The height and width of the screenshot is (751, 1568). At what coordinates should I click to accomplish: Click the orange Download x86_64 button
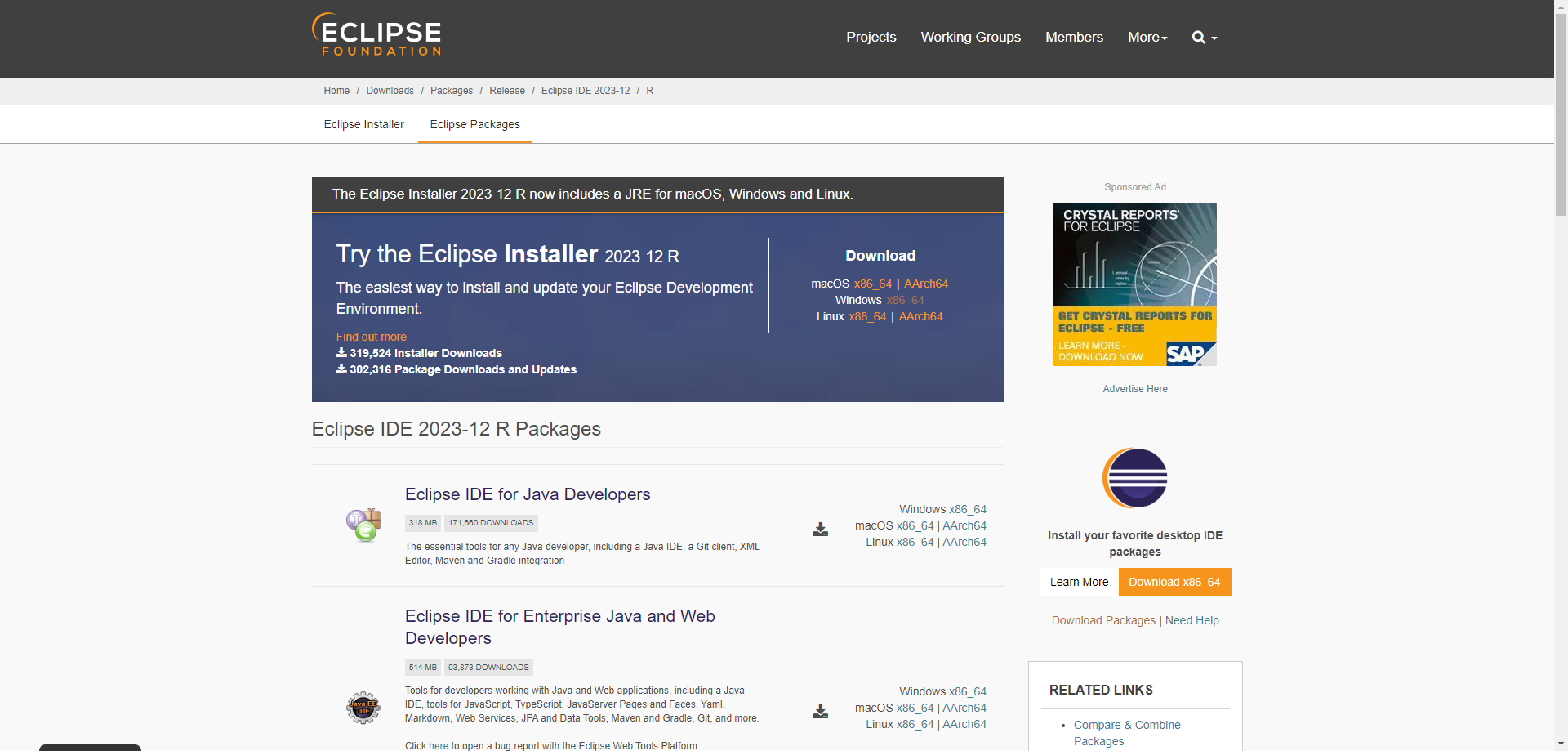[1174, 582]
